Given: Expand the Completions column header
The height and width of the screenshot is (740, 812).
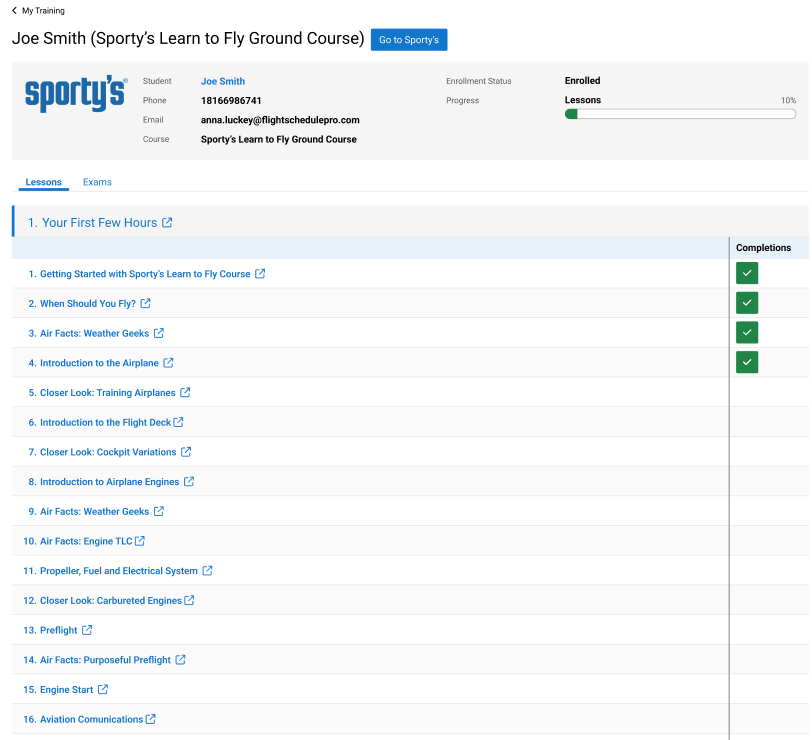Looking at the screenshot, I should 763,247.
